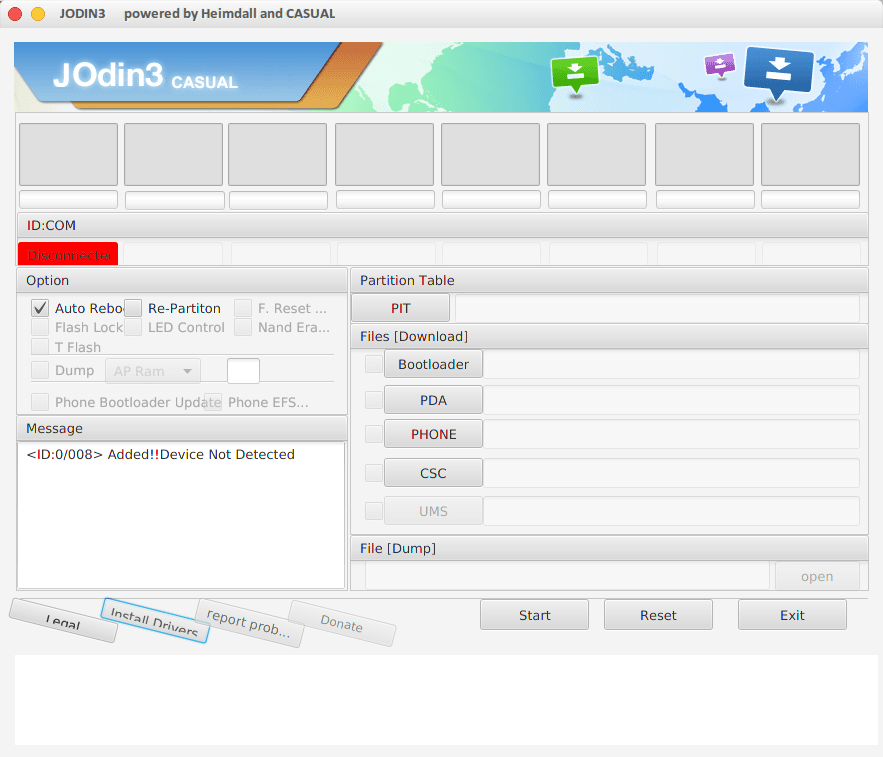Viewport: 883px width, 757px height.
Task: Tick the checkbox beside PHONE button
Action: coord(374,434)
